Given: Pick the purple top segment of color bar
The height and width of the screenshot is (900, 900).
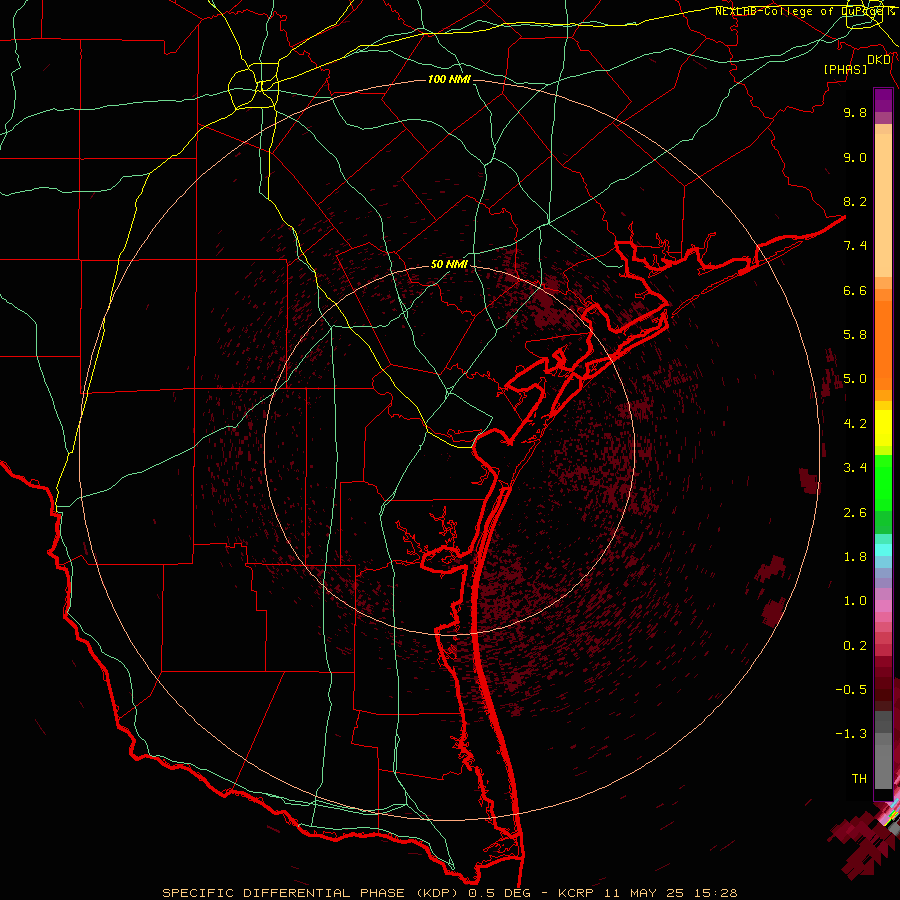Looking at the screenshot, I should [x=883, y=100].
